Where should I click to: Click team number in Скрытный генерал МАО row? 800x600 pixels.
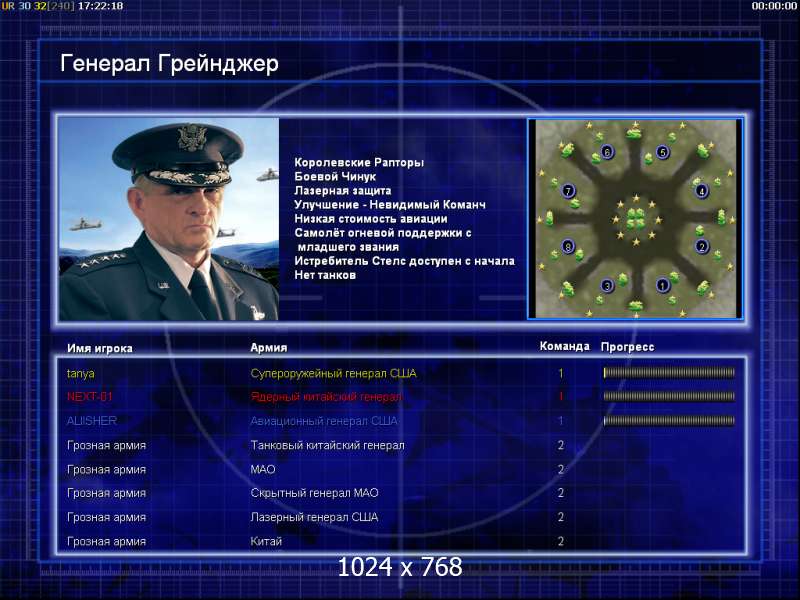pos(561,493)
